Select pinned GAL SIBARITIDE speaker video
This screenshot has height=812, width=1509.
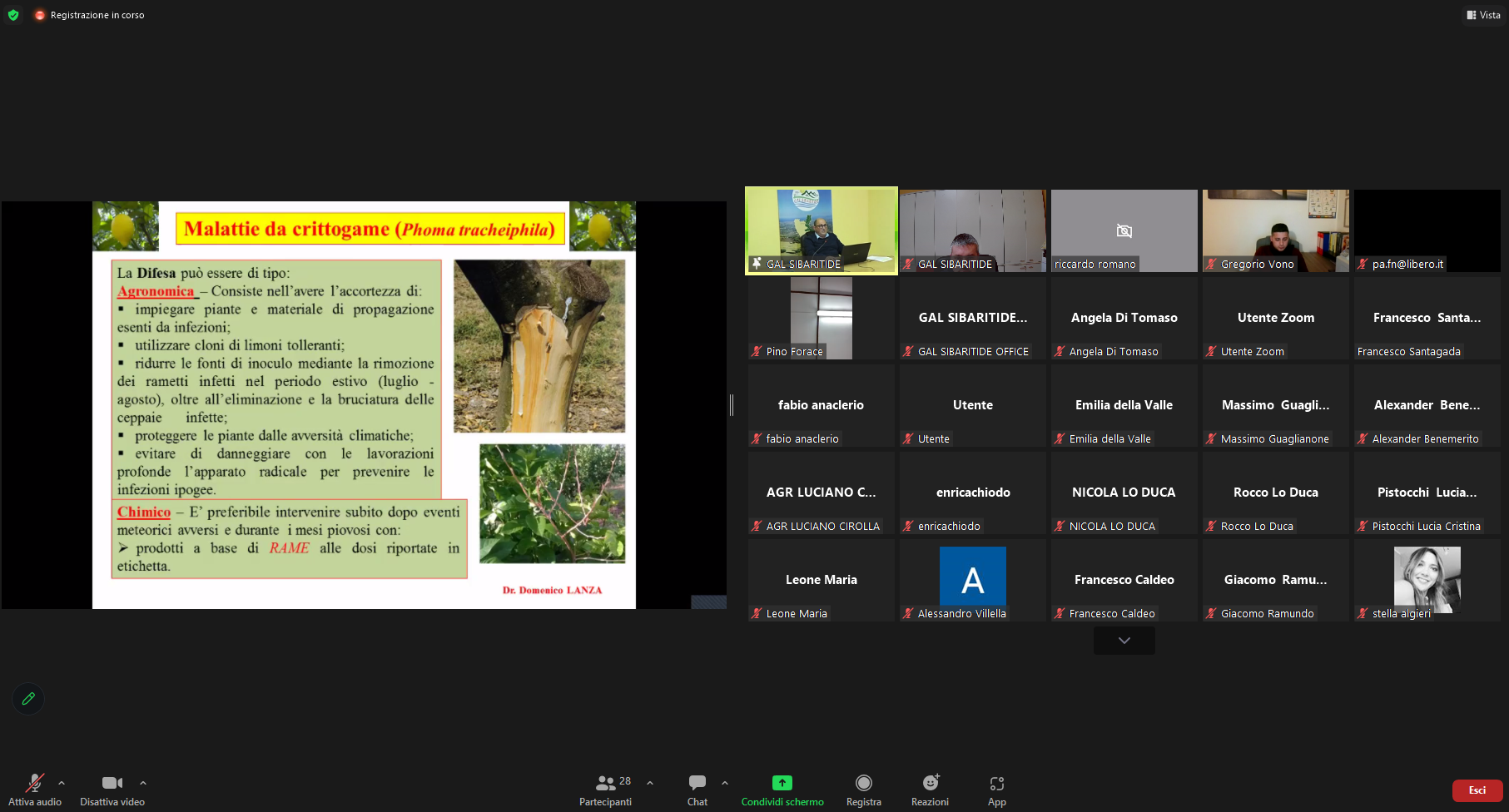(822, 230)
